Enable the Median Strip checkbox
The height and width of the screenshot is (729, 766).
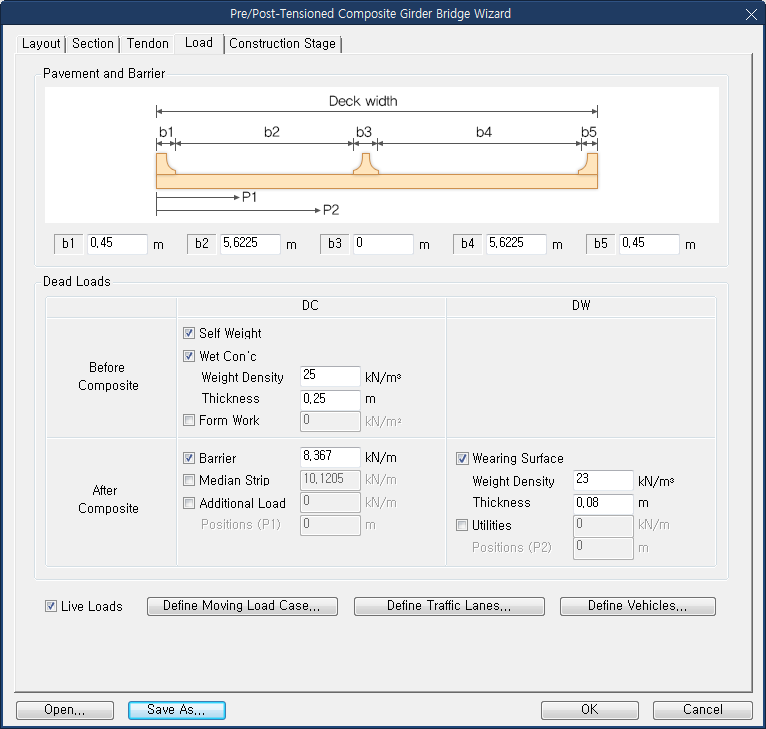(189, 480)
